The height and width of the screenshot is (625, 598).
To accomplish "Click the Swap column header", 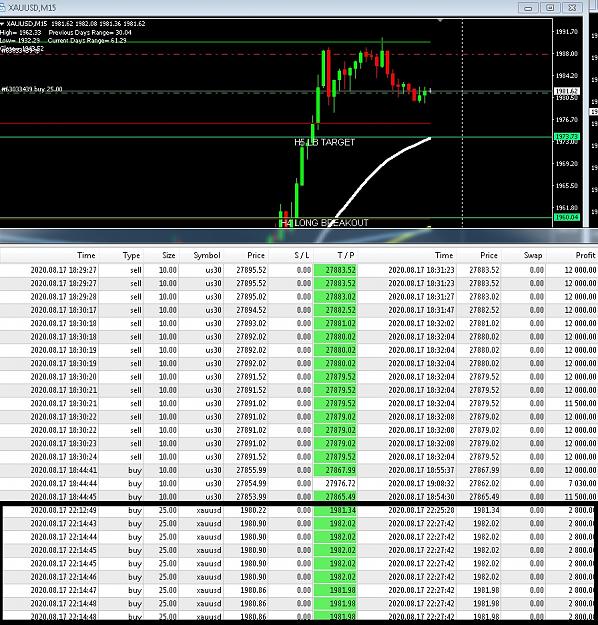I will click(533, 256).
